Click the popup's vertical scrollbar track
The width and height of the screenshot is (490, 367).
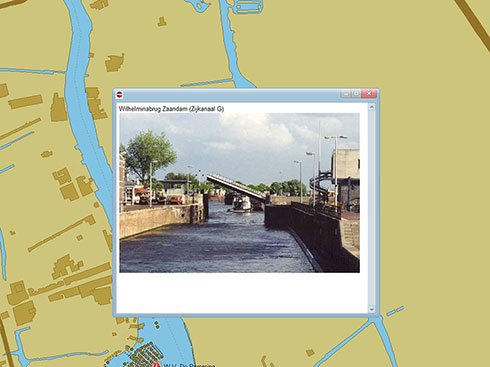(372, 208)
